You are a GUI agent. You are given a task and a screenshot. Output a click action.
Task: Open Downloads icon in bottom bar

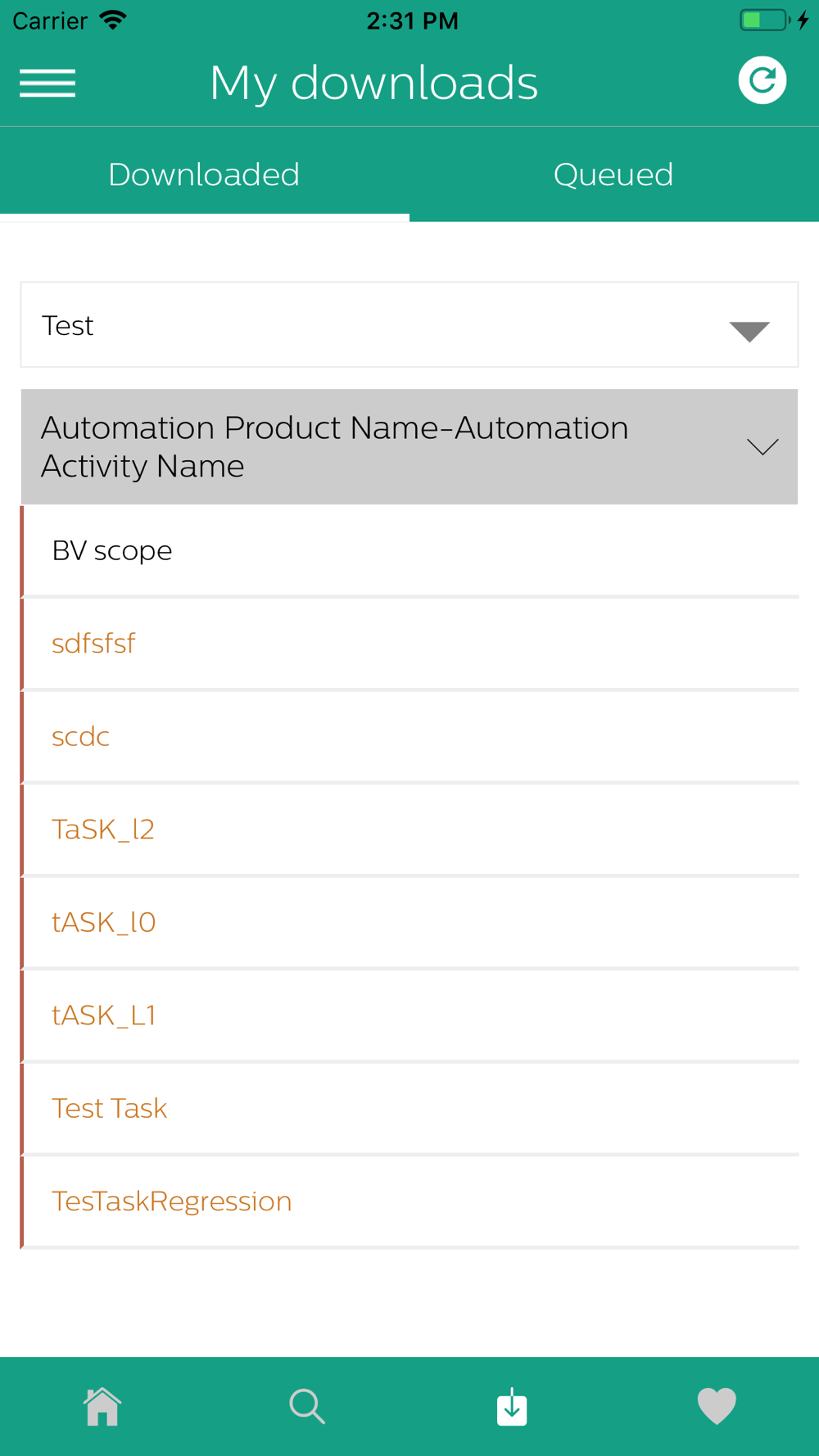pyautogui.click(x=512, y=1406)
